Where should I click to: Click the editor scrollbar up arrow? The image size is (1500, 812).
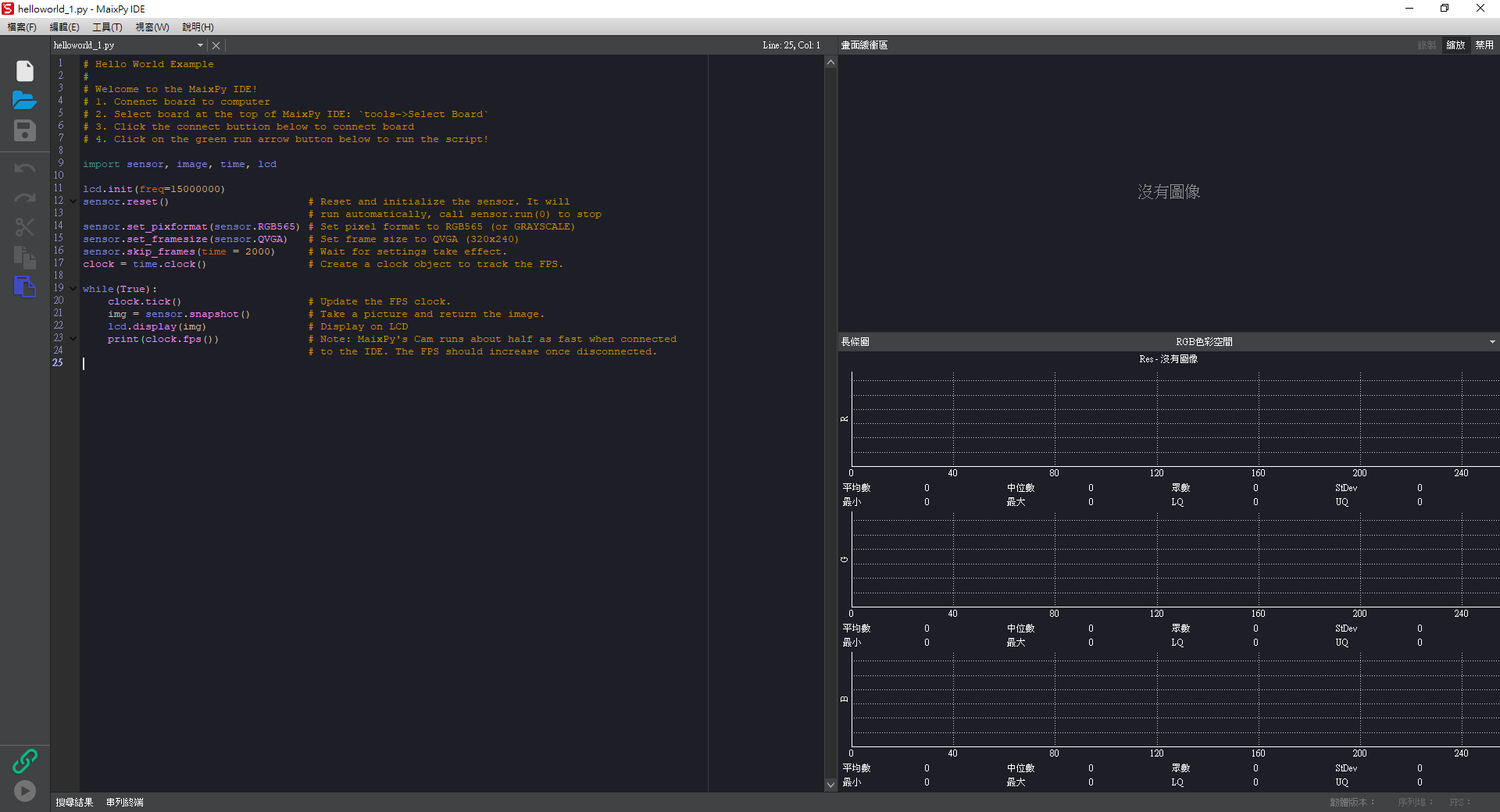[x=830, y=62]
